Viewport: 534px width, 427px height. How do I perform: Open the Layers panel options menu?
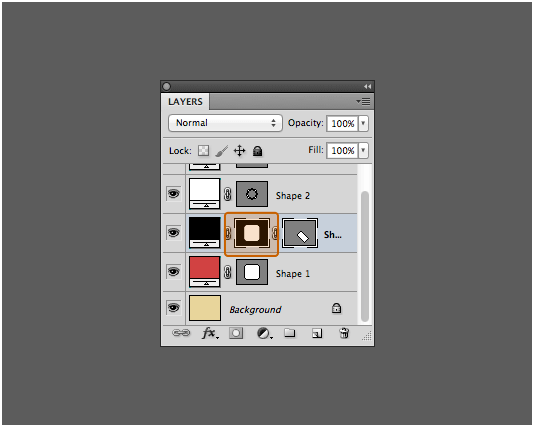(x=363, y=101)
